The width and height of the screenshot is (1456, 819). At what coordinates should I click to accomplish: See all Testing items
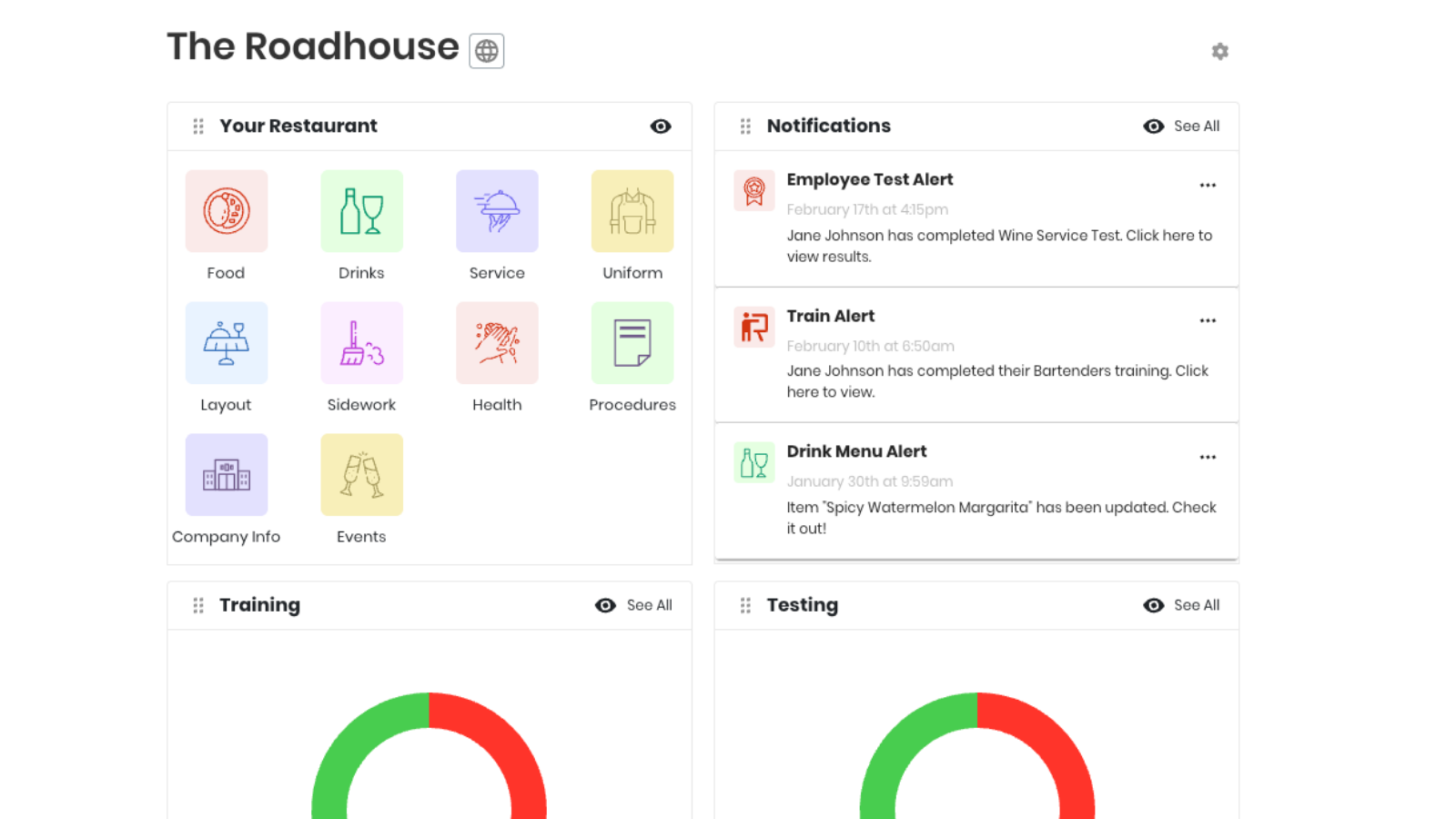[x=1197, y=605]
